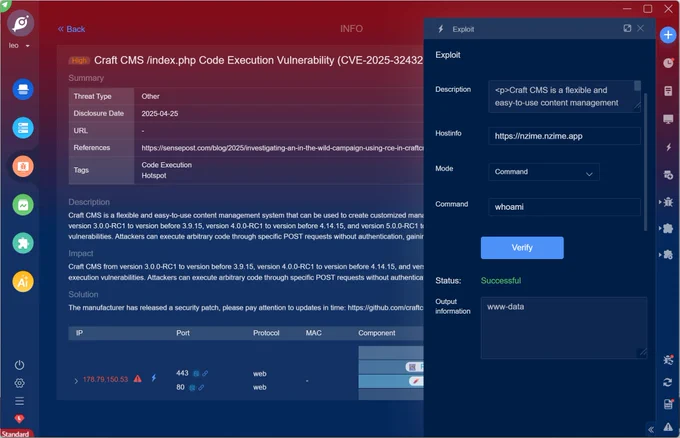Screen dimensions: 680x438
Task: Click the Hotspot tag
Action: (154, 176)
